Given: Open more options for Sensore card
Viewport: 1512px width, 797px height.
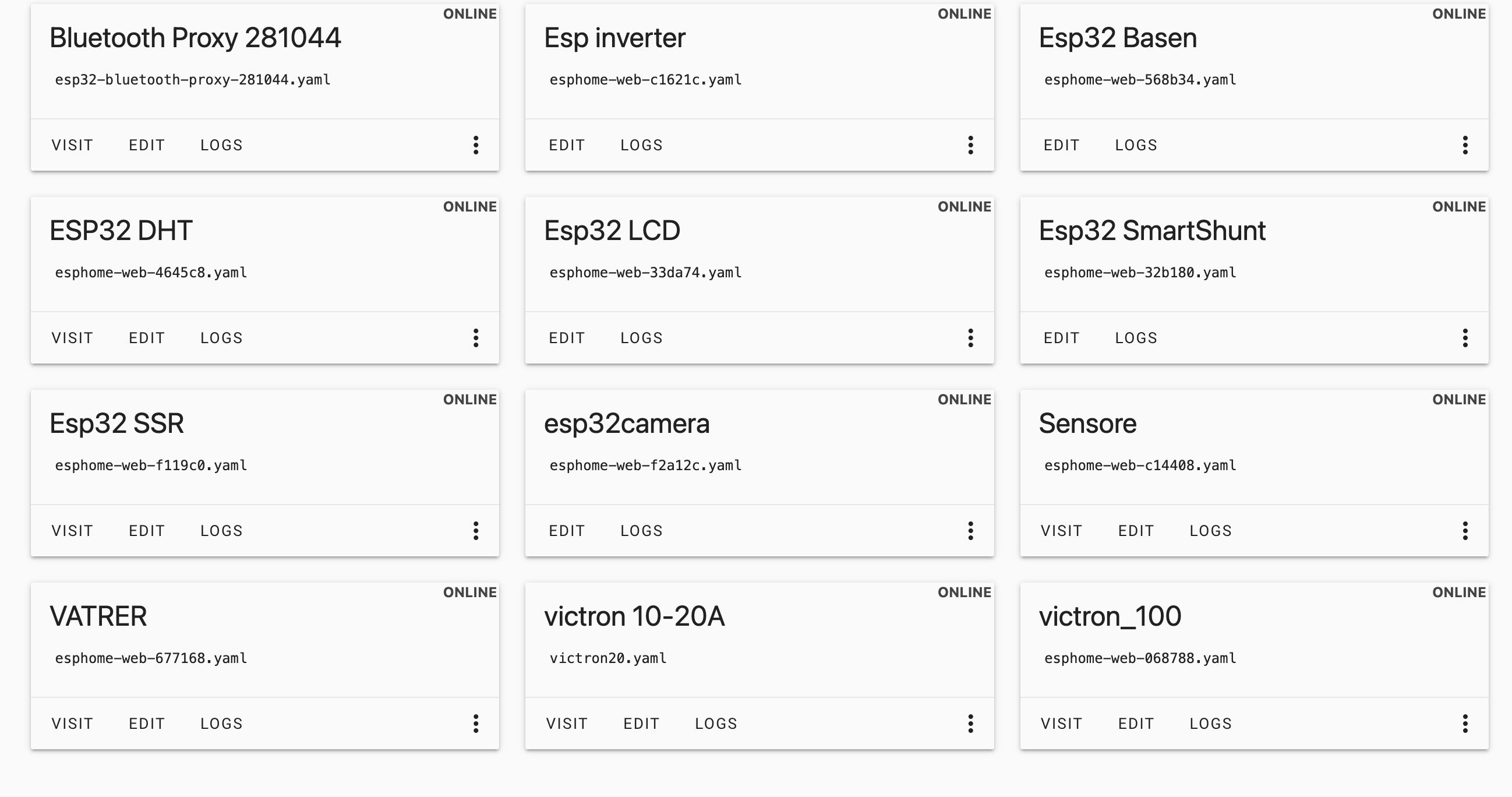Looking at the screenshot, I should 1465,530.
